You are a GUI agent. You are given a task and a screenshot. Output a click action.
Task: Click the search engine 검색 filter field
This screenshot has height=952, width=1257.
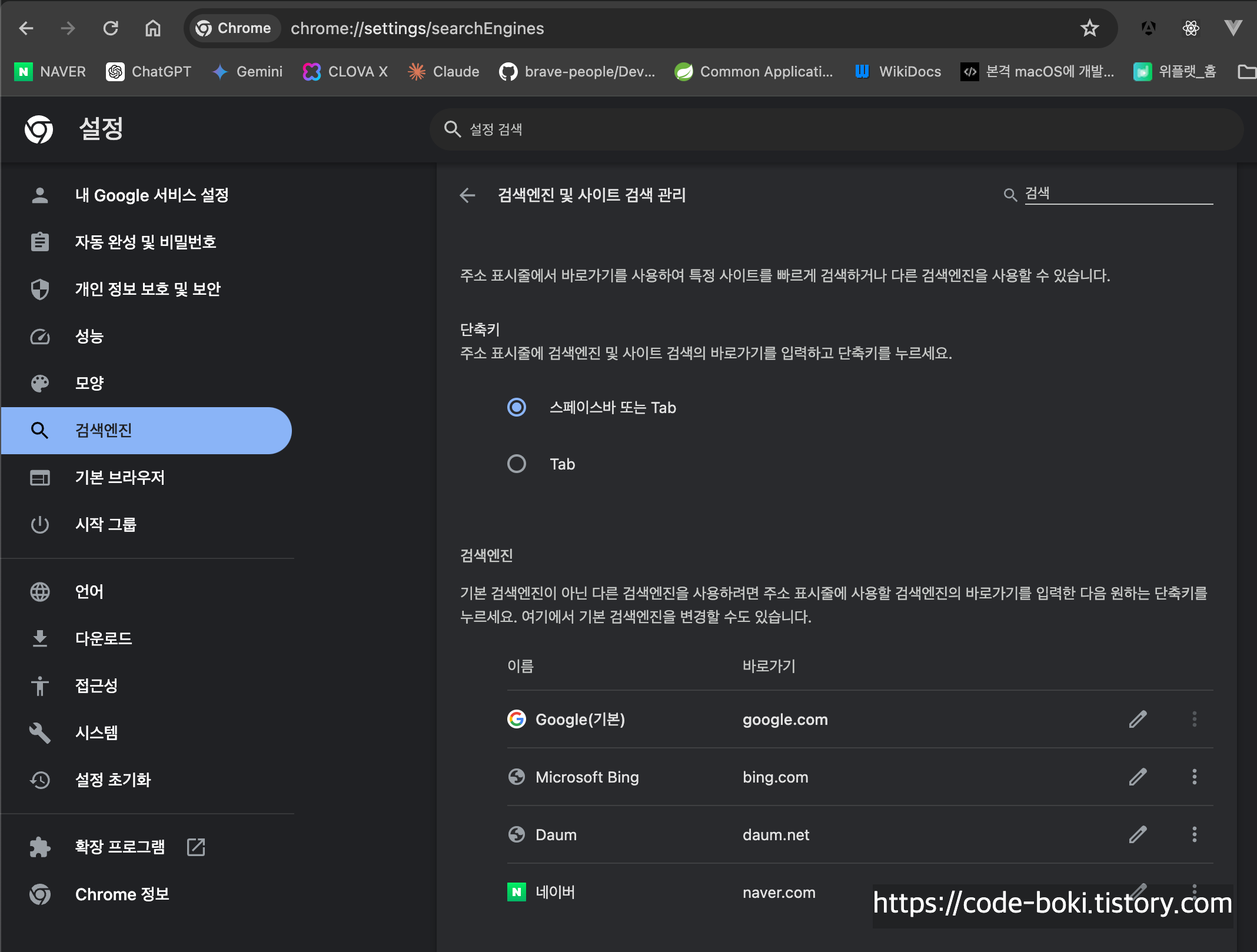[1118, 194]
